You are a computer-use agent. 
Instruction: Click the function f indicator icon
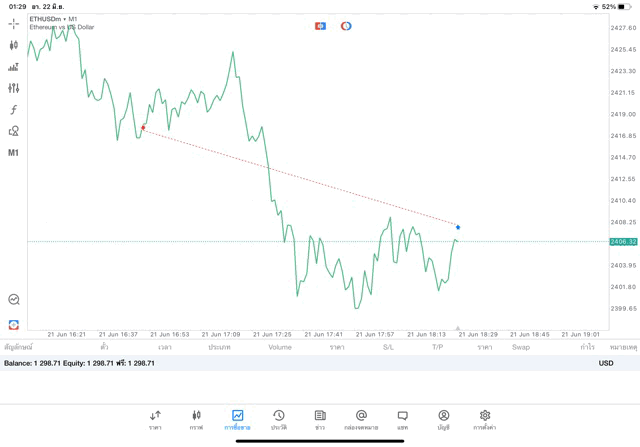[x=14, y=110]
